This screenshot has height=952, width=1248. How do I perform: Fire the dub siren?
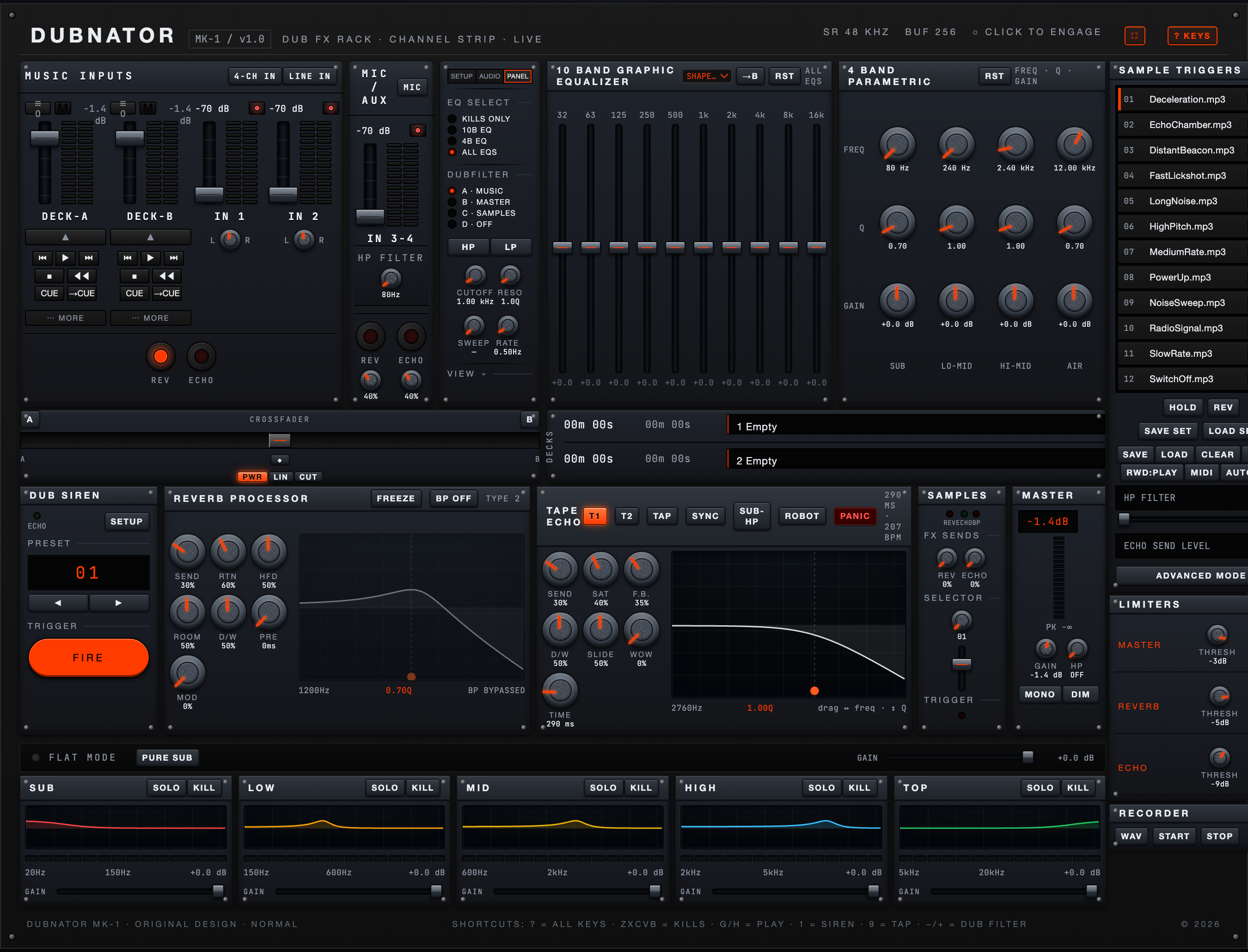tap(88, 657)
